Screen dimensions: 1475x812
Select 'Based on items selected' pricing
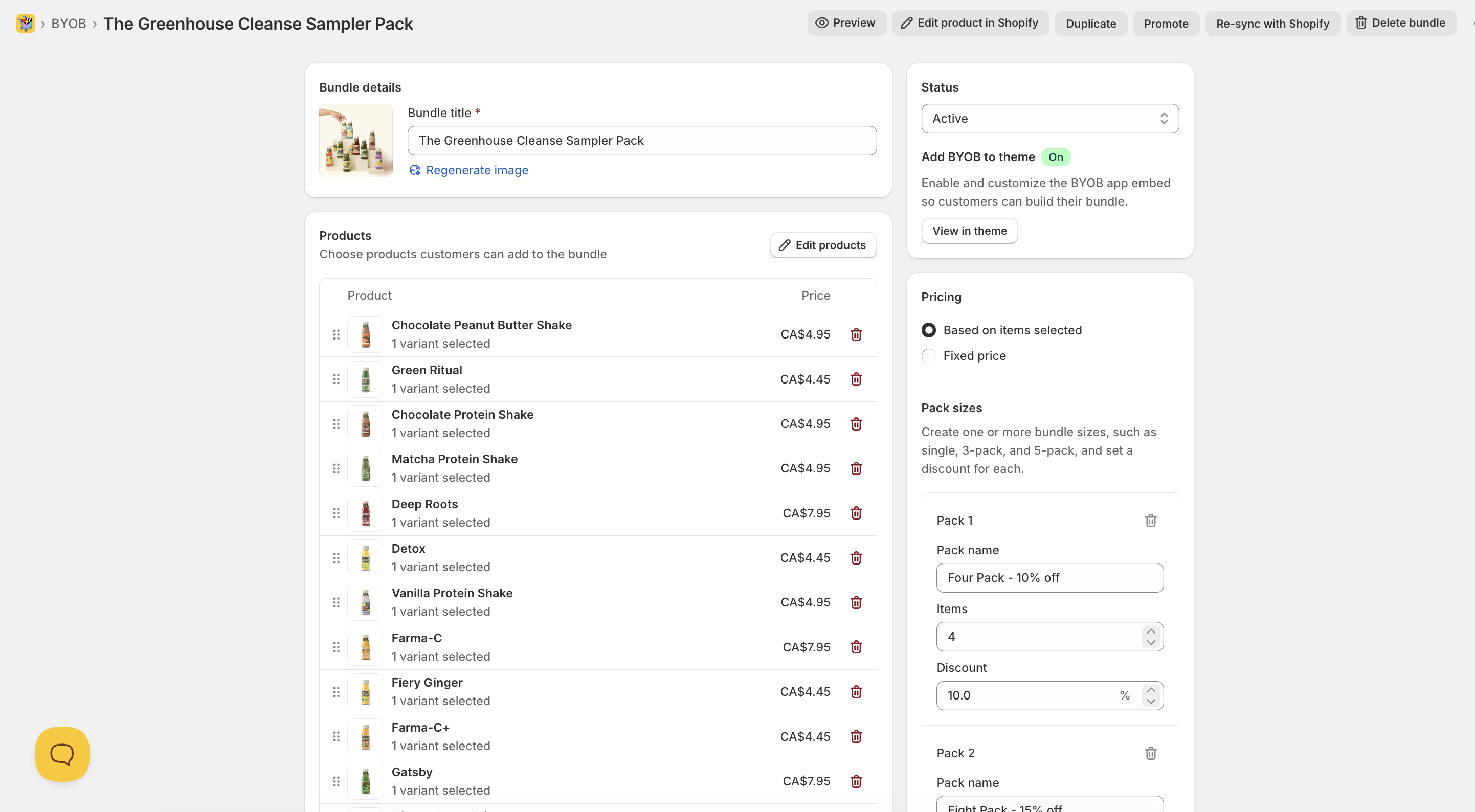[929, 330]
